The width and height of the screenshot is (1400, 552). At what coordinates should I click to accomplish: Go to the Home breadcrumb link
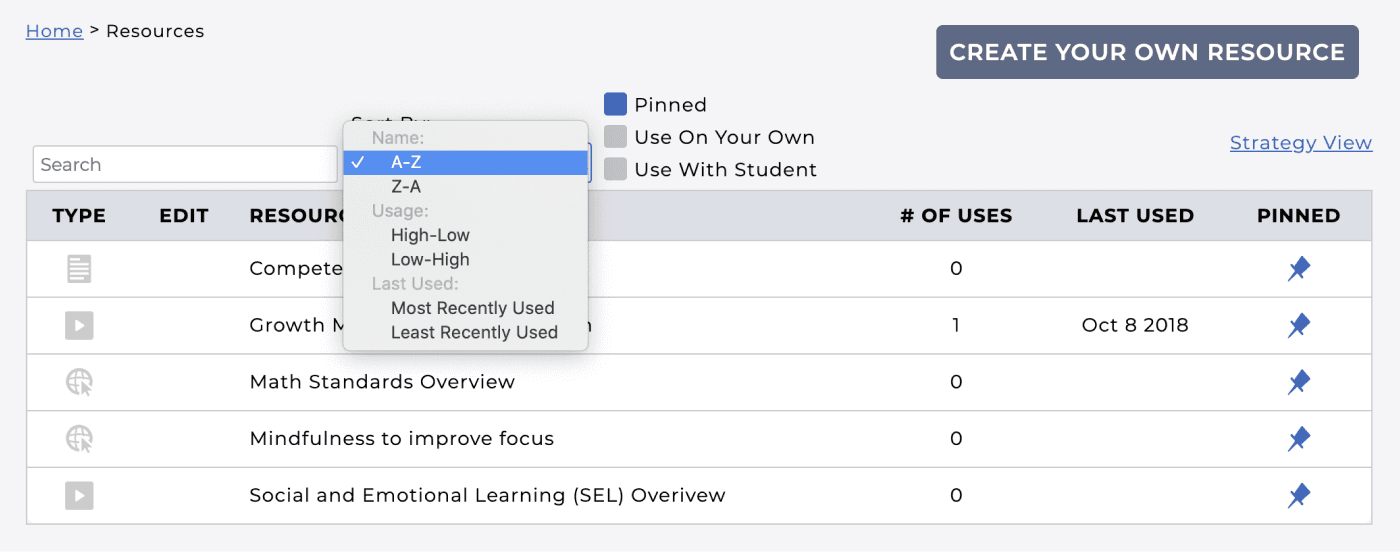(54, 31)
